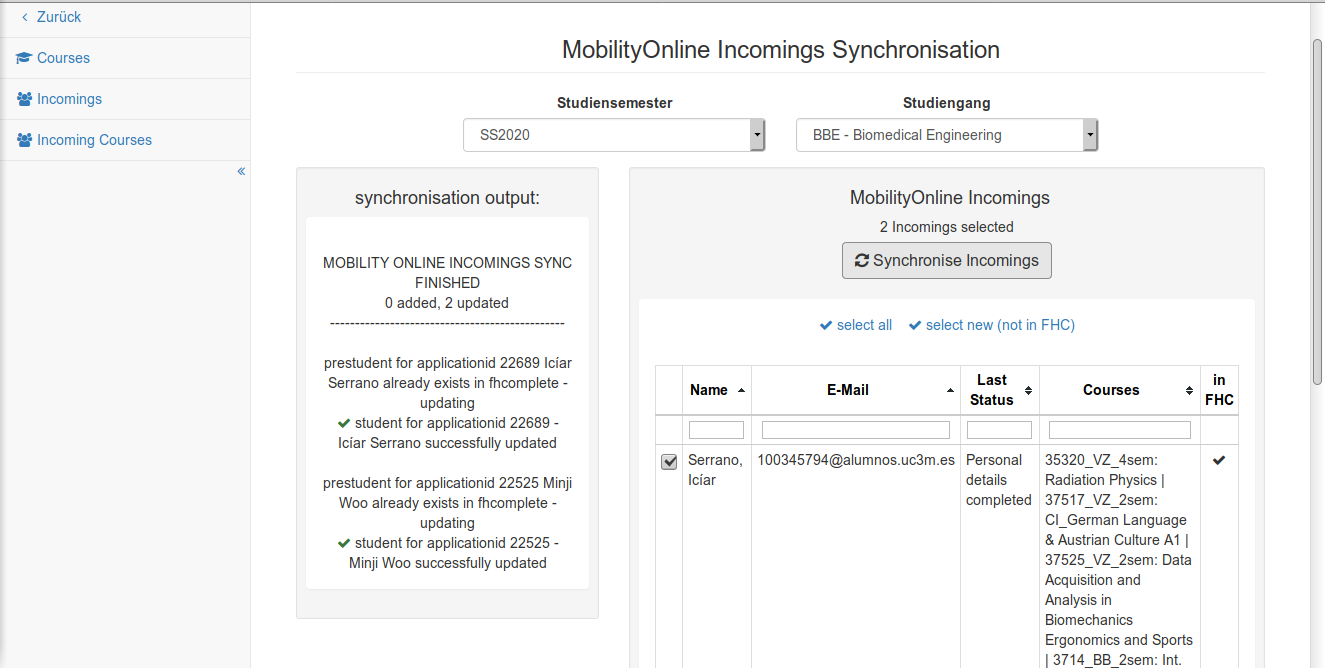Open the Studiensemester dropdown showing SS2020
This screenshot has height=668, width=1325.
pos(614,135)
